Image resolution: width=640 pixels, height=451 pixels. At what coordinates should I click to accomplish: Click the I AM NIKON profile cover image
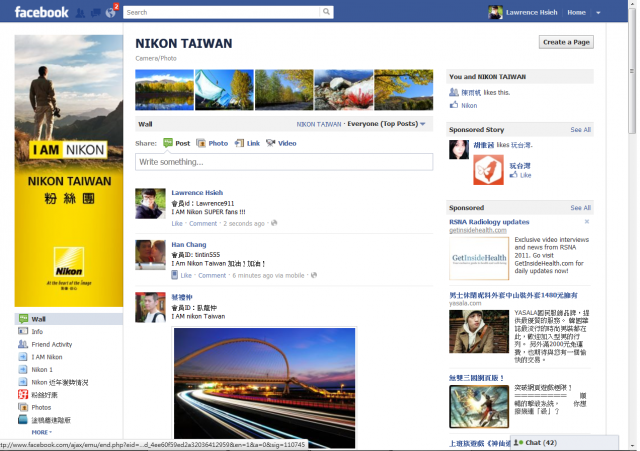69,171
